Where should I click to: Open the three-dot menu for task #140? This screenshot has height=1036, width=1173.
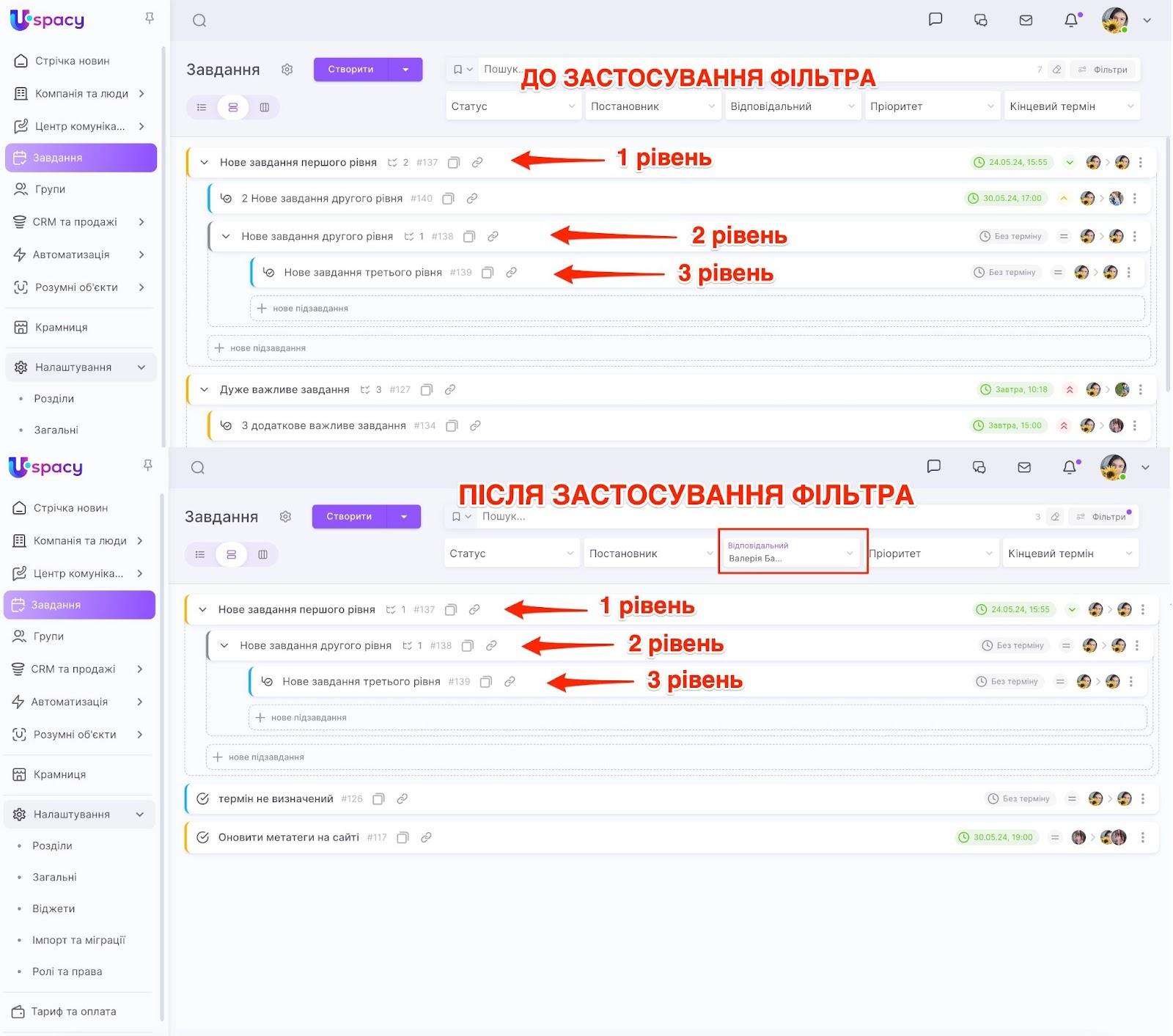[1135, 199]
